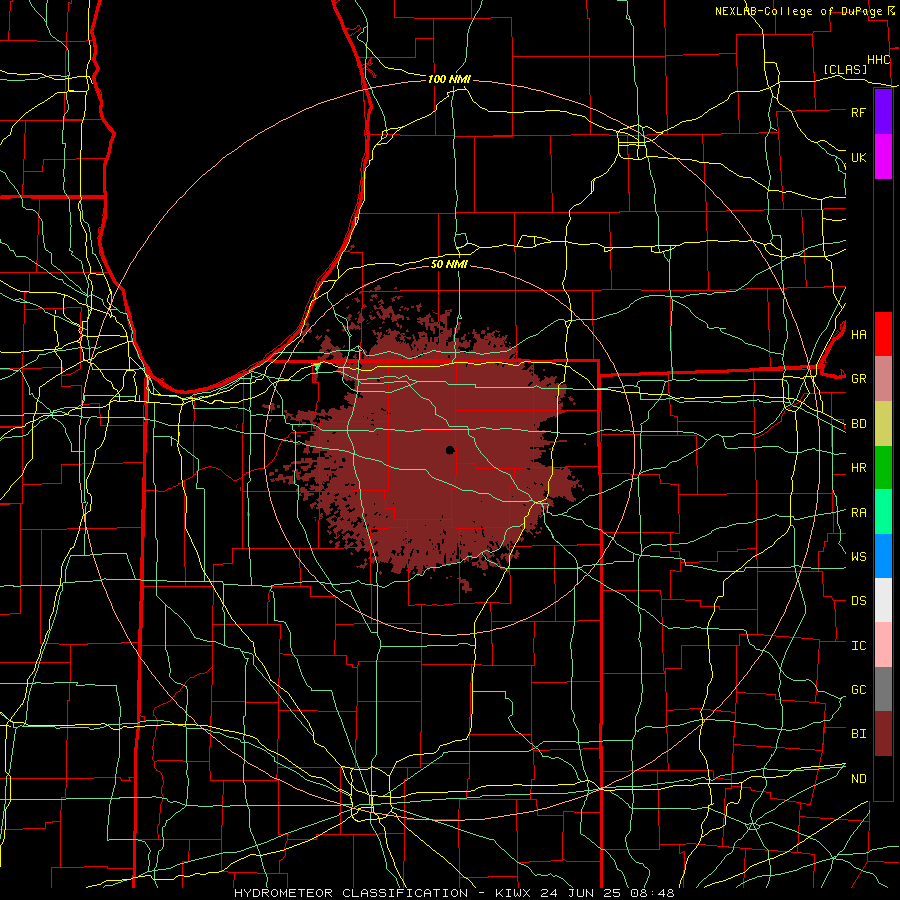Click the 'GC' legend label

tap(858, 689)
